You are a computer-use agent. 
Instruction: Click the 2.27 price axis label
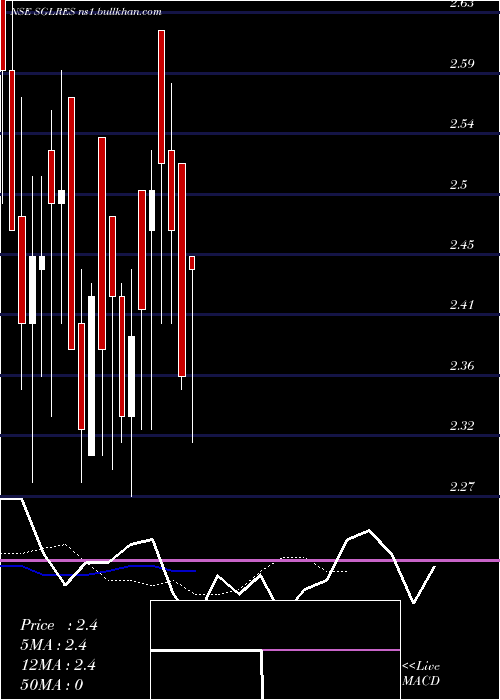pos(462,486)
